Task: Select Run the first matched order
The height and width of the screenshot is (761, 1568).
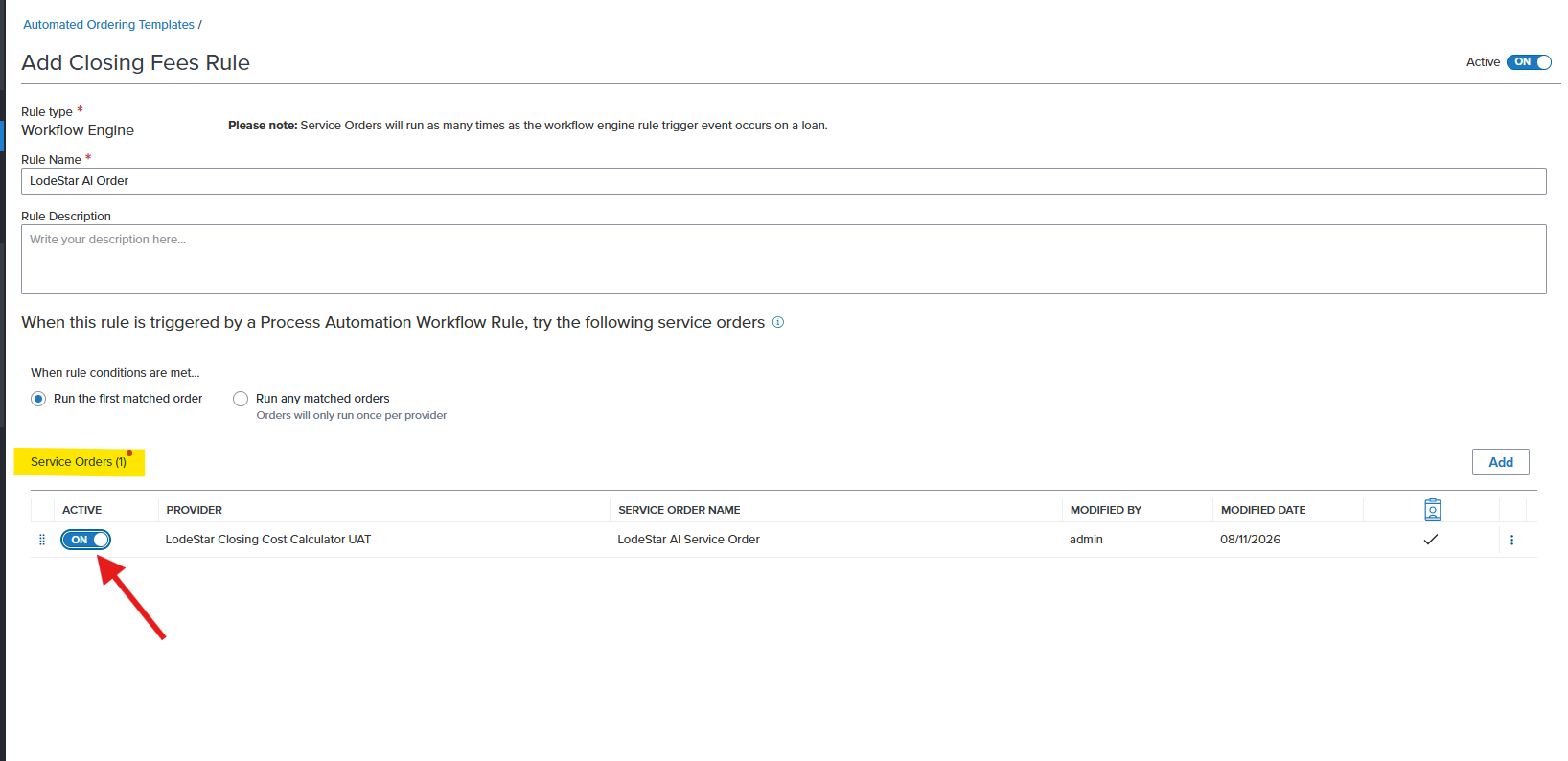Action: coord(38,399)
